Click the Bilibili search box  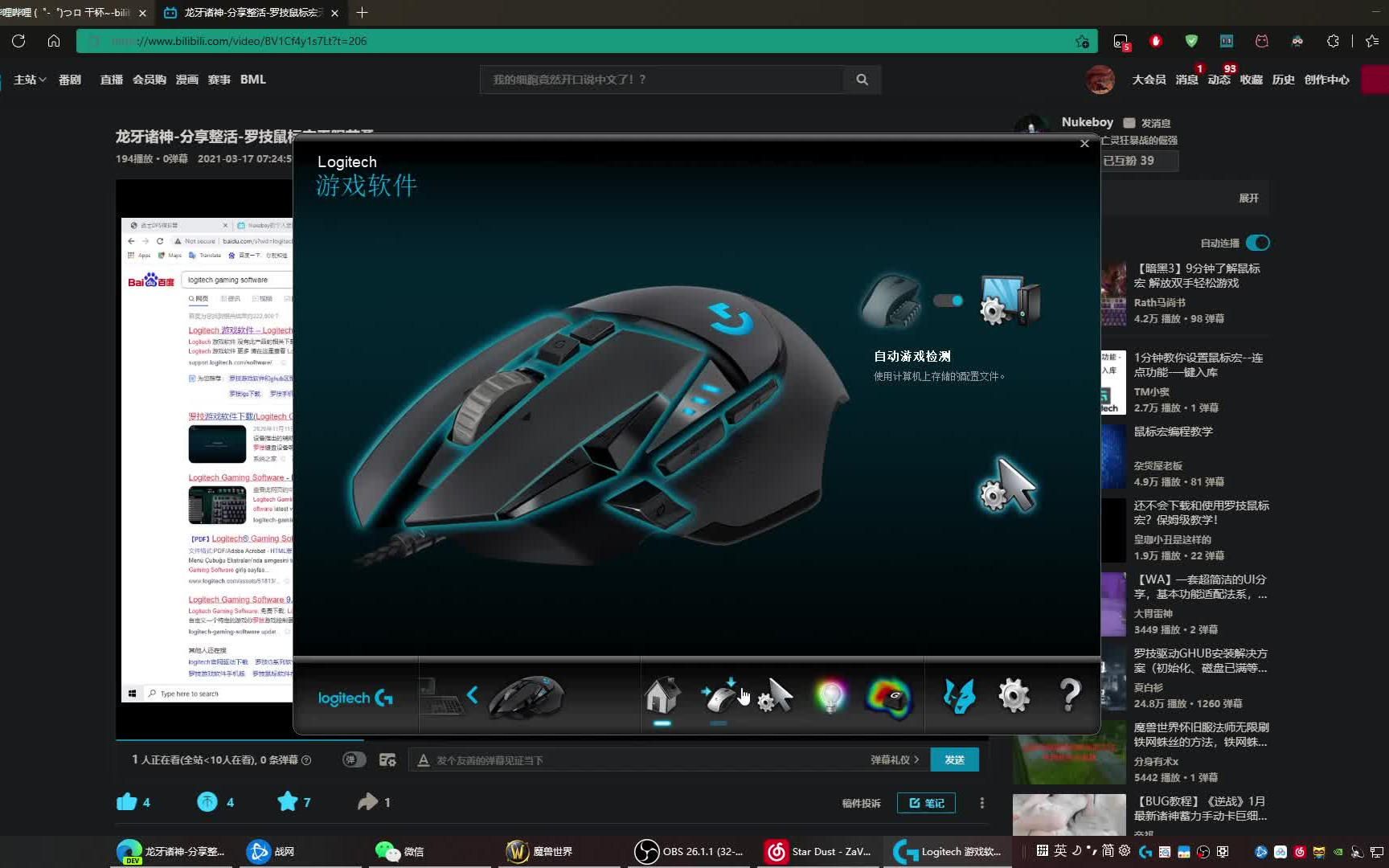click(662, 80)
